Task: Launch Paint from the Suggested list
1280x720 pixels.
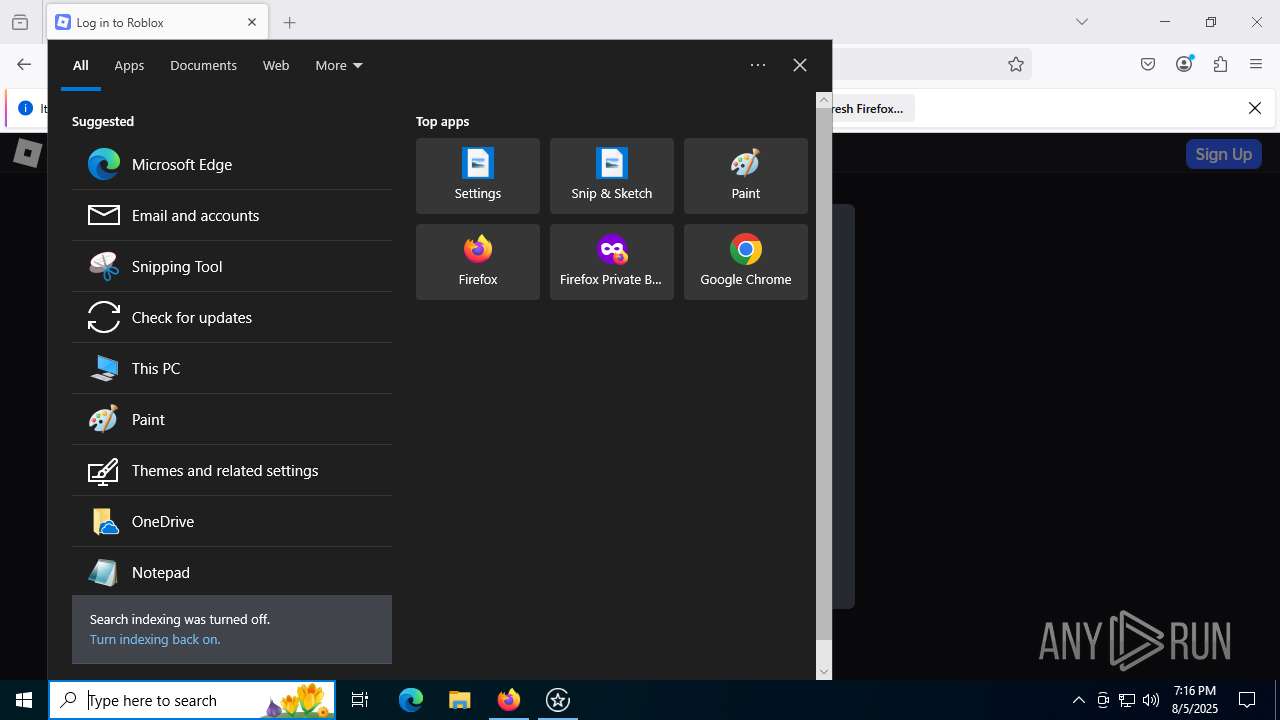Action: 232,419
